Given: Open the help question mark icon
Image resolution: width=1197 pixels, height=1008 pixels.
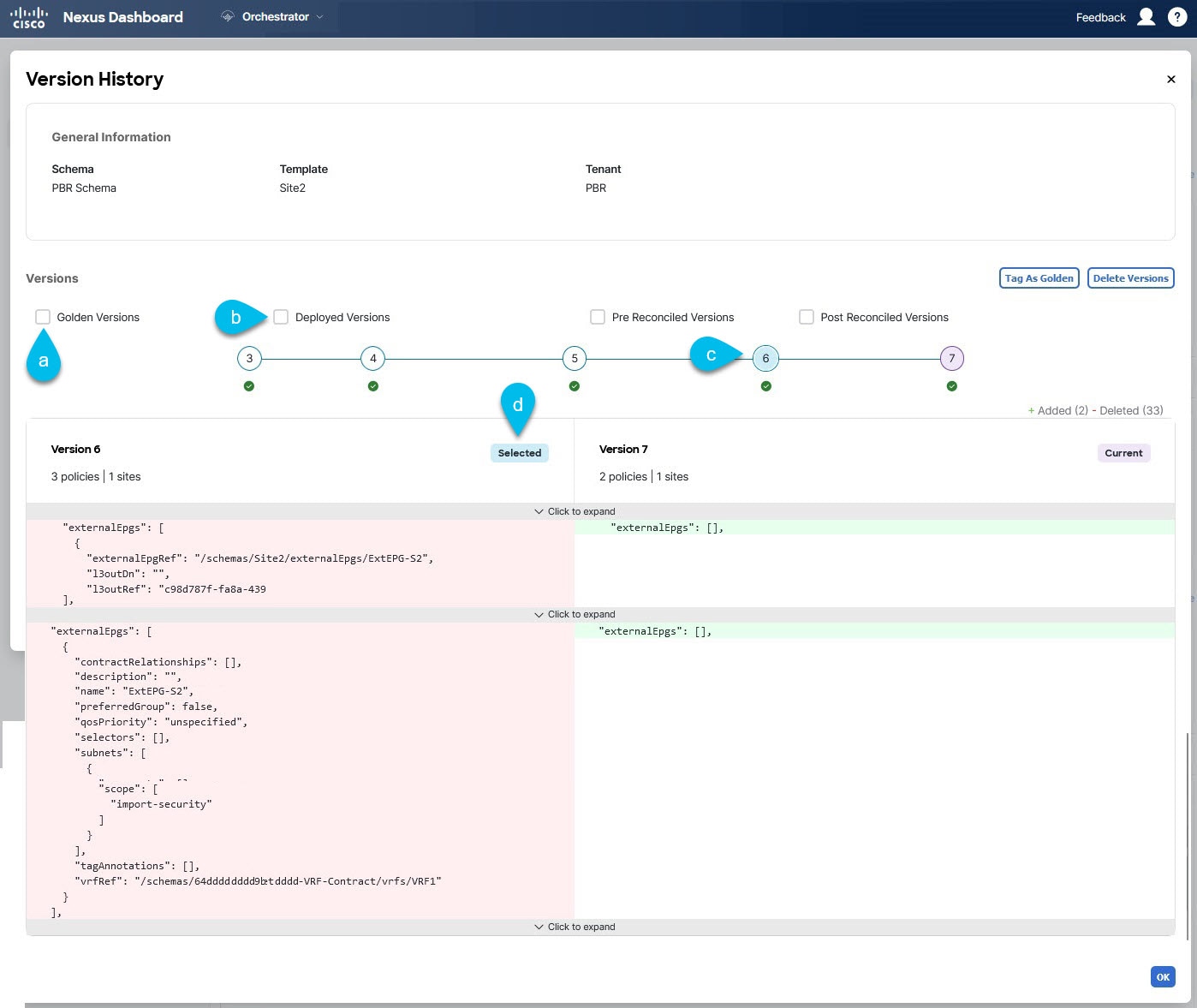Looking at the screenshot, I should point(1177,17).
